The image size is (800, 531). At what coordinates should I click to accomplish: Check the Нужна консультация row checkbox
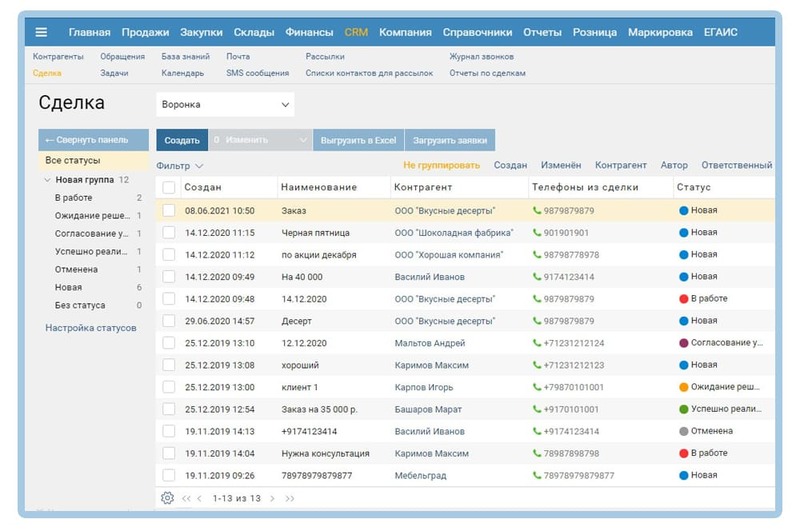169,453
